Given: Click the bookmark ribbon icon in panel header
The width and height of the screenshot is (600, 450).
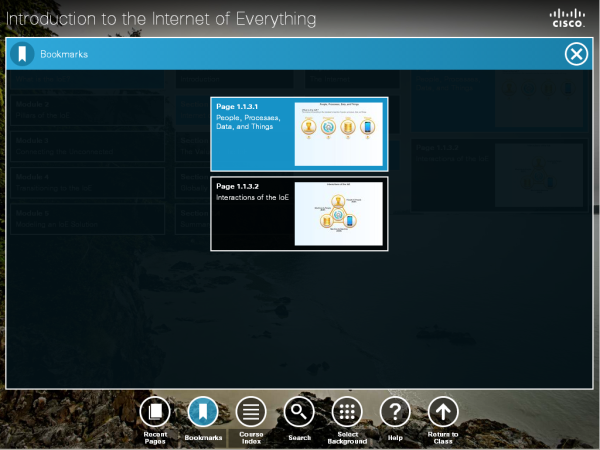Looking at the screenshot, I should click(x=22, y=54).
